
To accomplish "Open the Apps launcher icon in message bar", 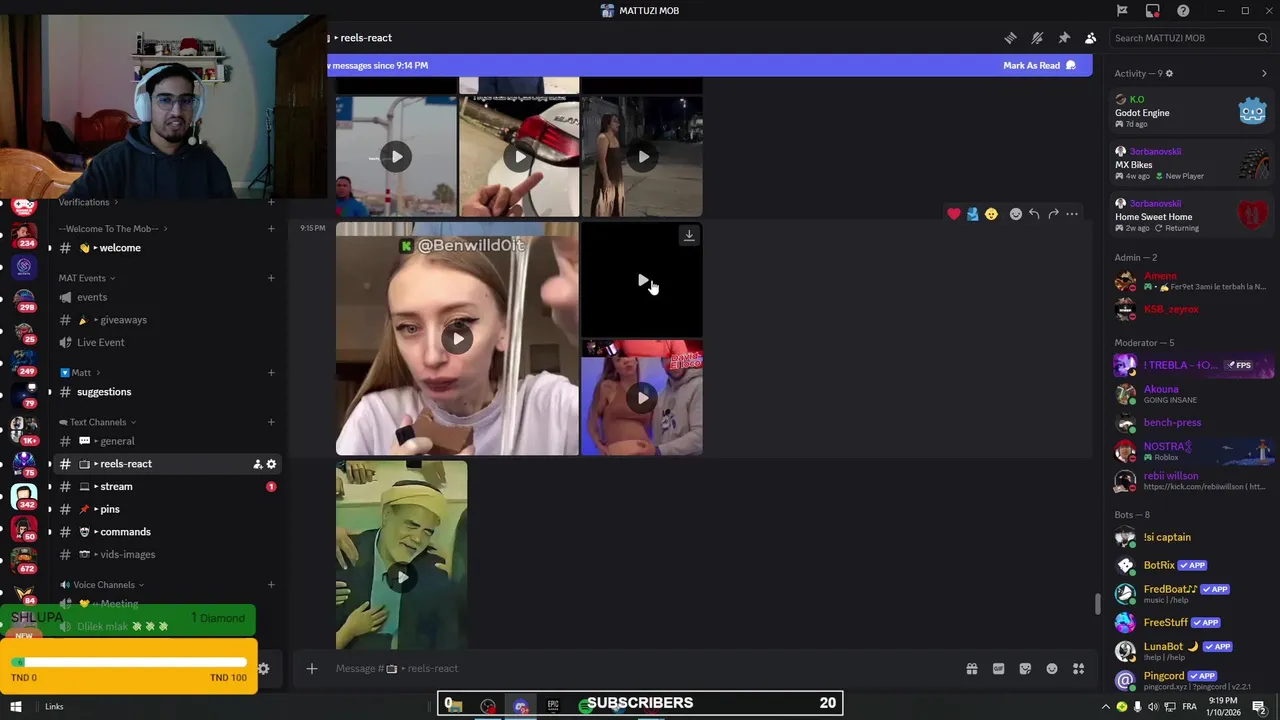I will click(1078, 669).
